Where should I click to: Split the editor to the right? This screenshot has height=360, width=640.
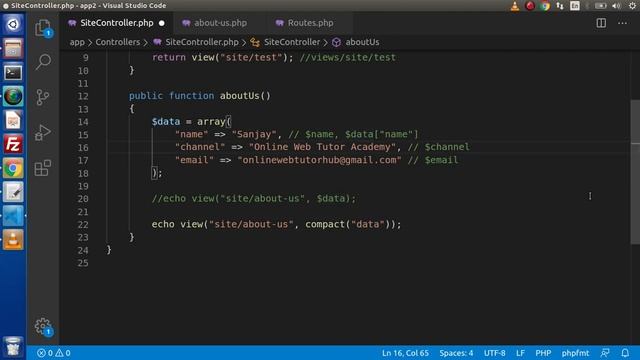click(601, 23)
